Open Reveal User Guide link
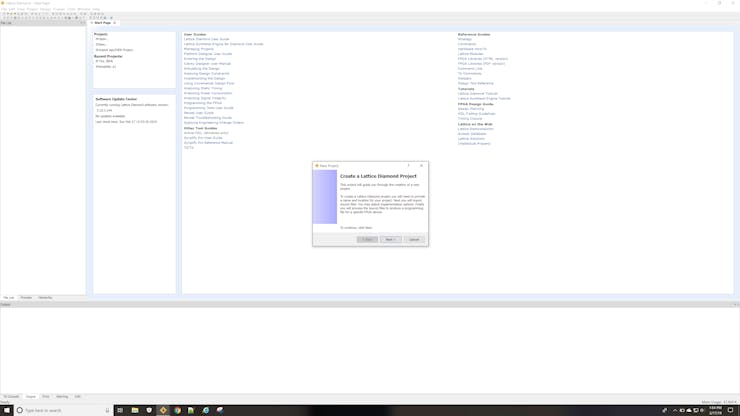740x416 pixels. 199,113
